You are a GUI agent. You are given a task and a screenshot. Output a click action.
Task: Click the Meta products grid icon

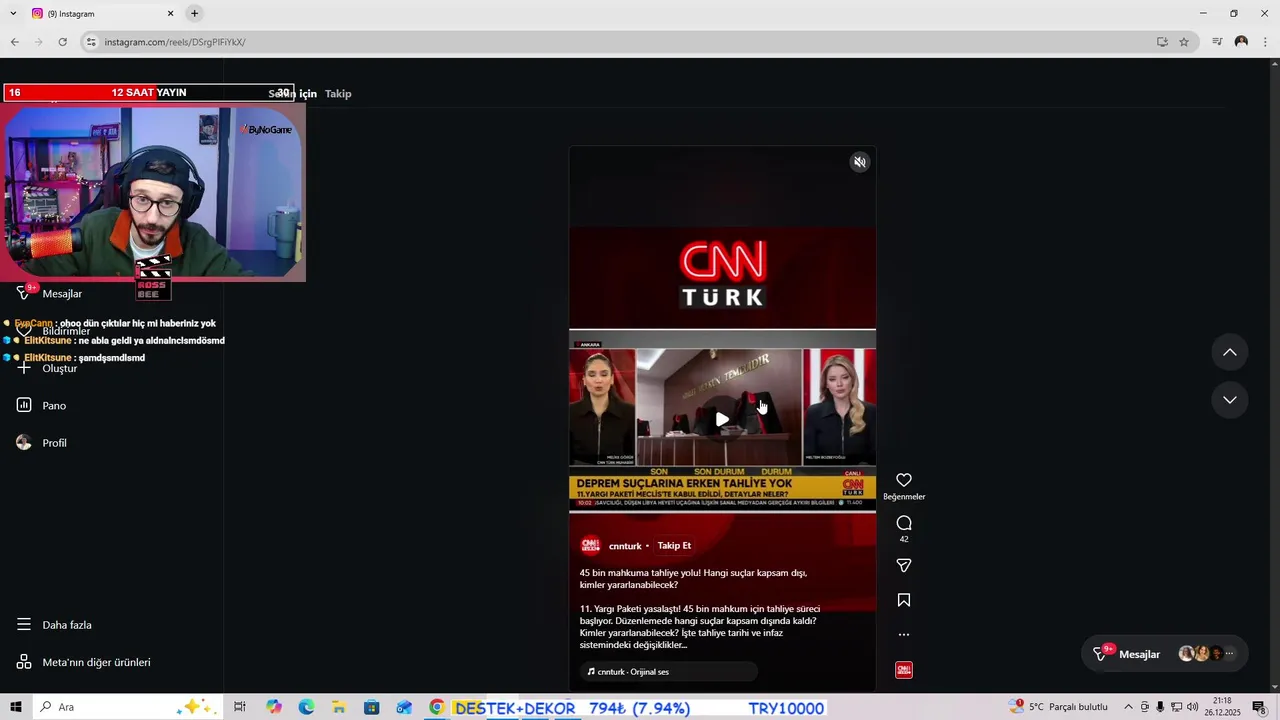(x=24, y=662)
